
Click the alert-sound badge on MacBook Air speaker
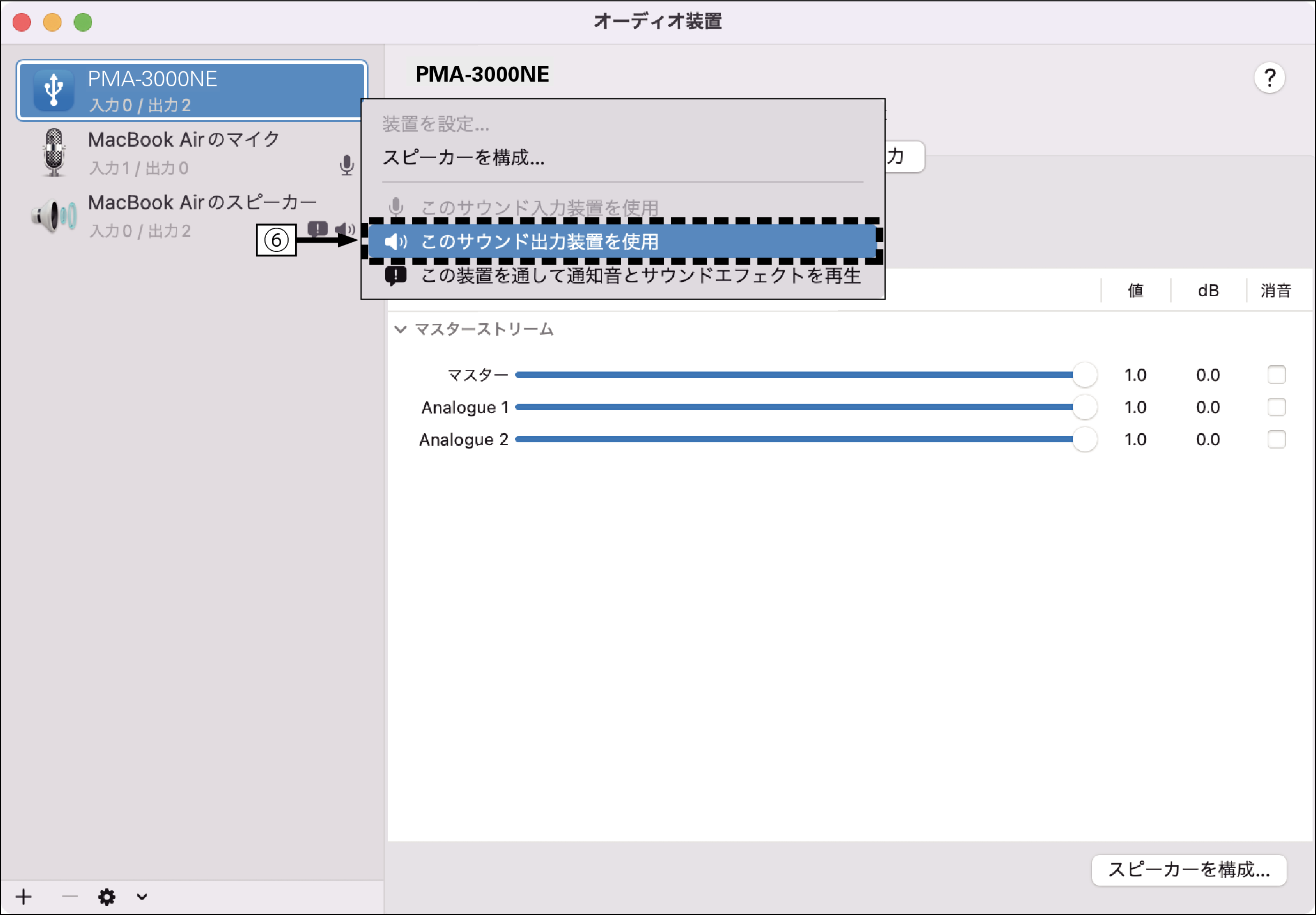click(x=317, y=229)
